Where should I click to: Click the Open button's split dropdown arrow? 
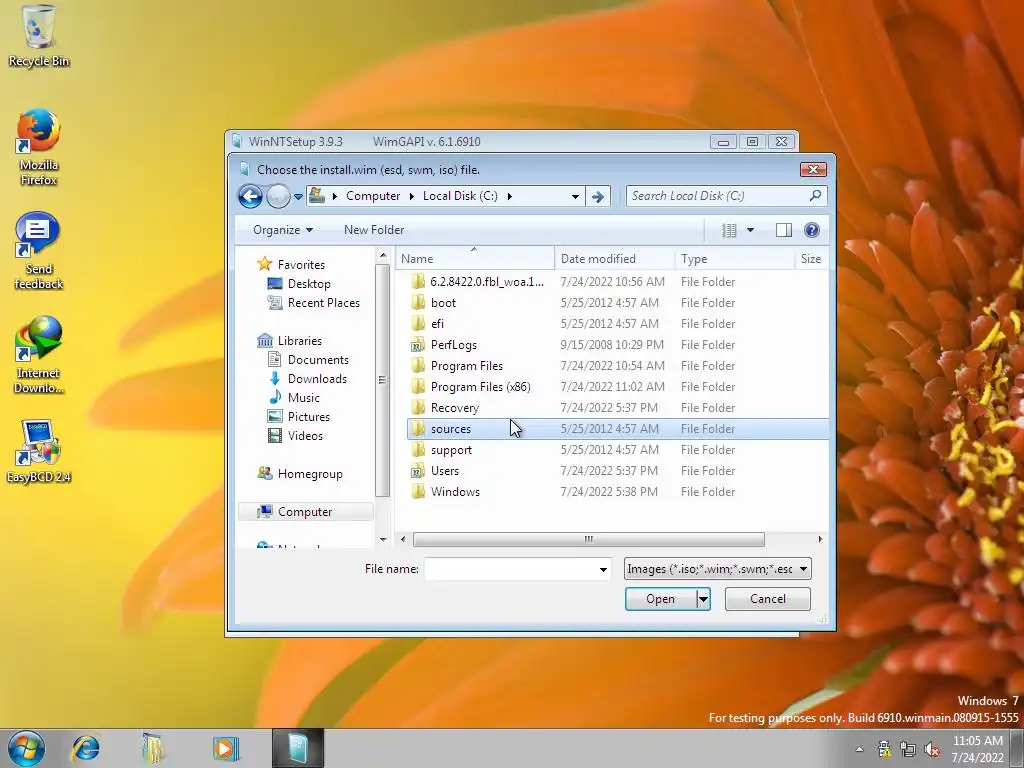point(703,599)
